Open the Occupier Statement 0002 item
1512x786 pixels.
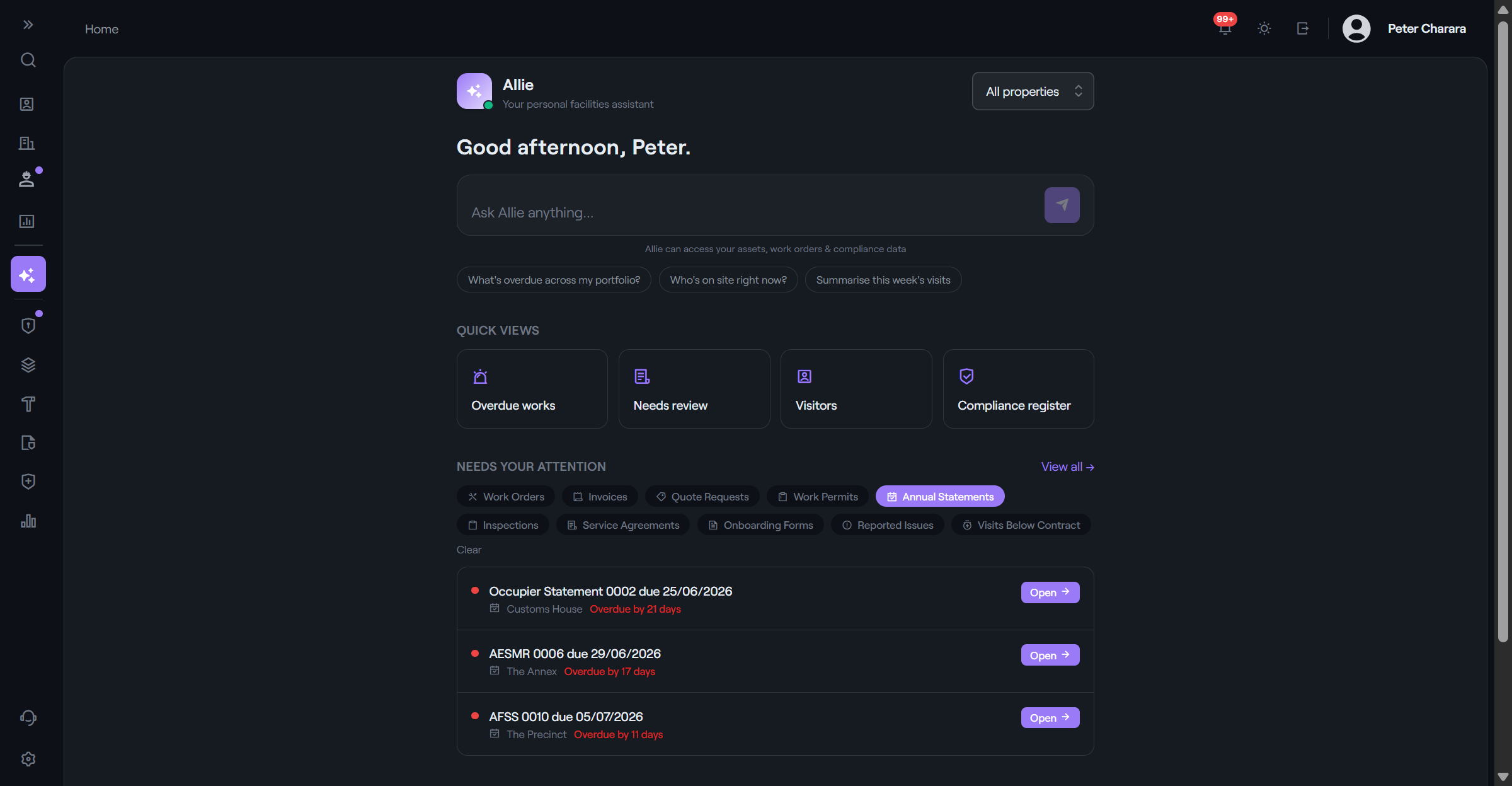pos(1050,592)
